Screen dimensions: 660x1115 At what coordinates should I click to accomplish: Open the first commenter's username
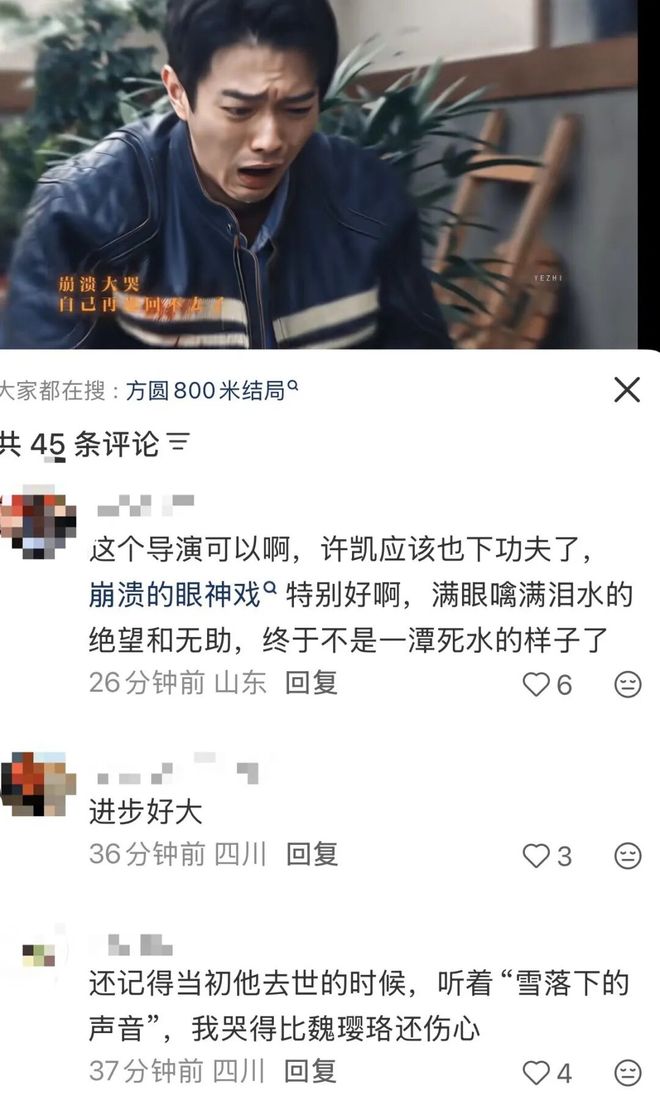pos(146,505)
